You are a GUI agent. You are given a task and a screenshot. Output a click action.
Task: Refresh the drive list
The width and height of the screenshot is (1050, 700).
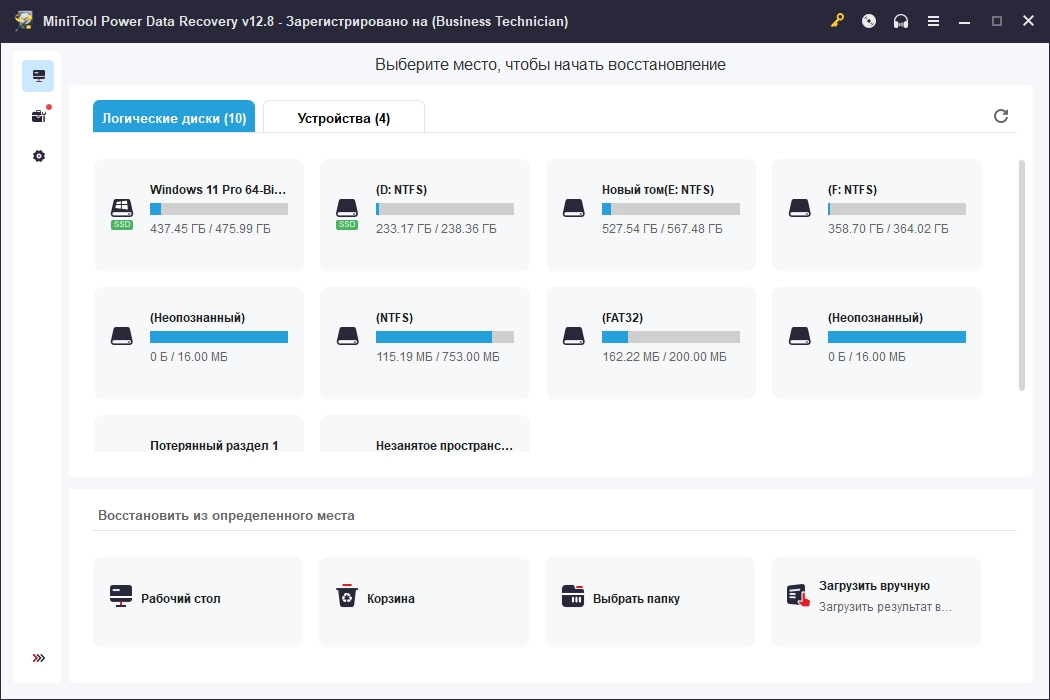[1000, 116]
